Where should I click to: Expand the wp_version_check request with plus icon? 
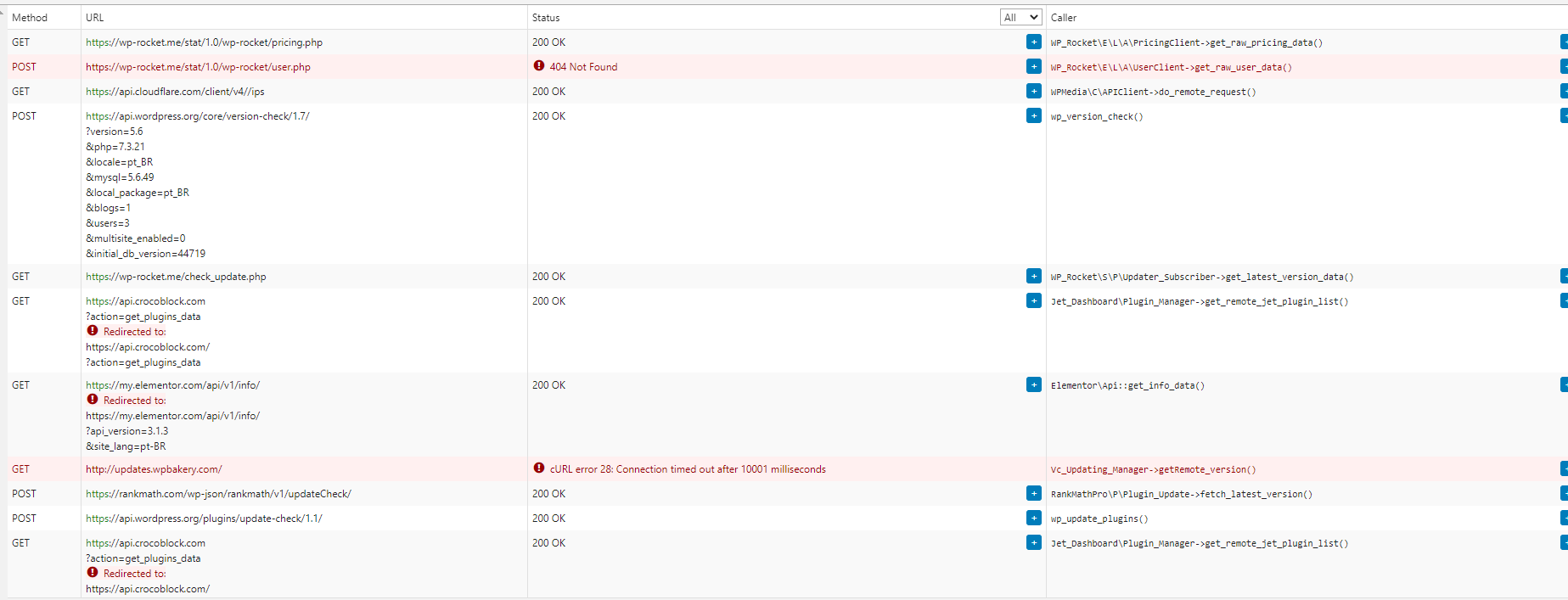1033,116
